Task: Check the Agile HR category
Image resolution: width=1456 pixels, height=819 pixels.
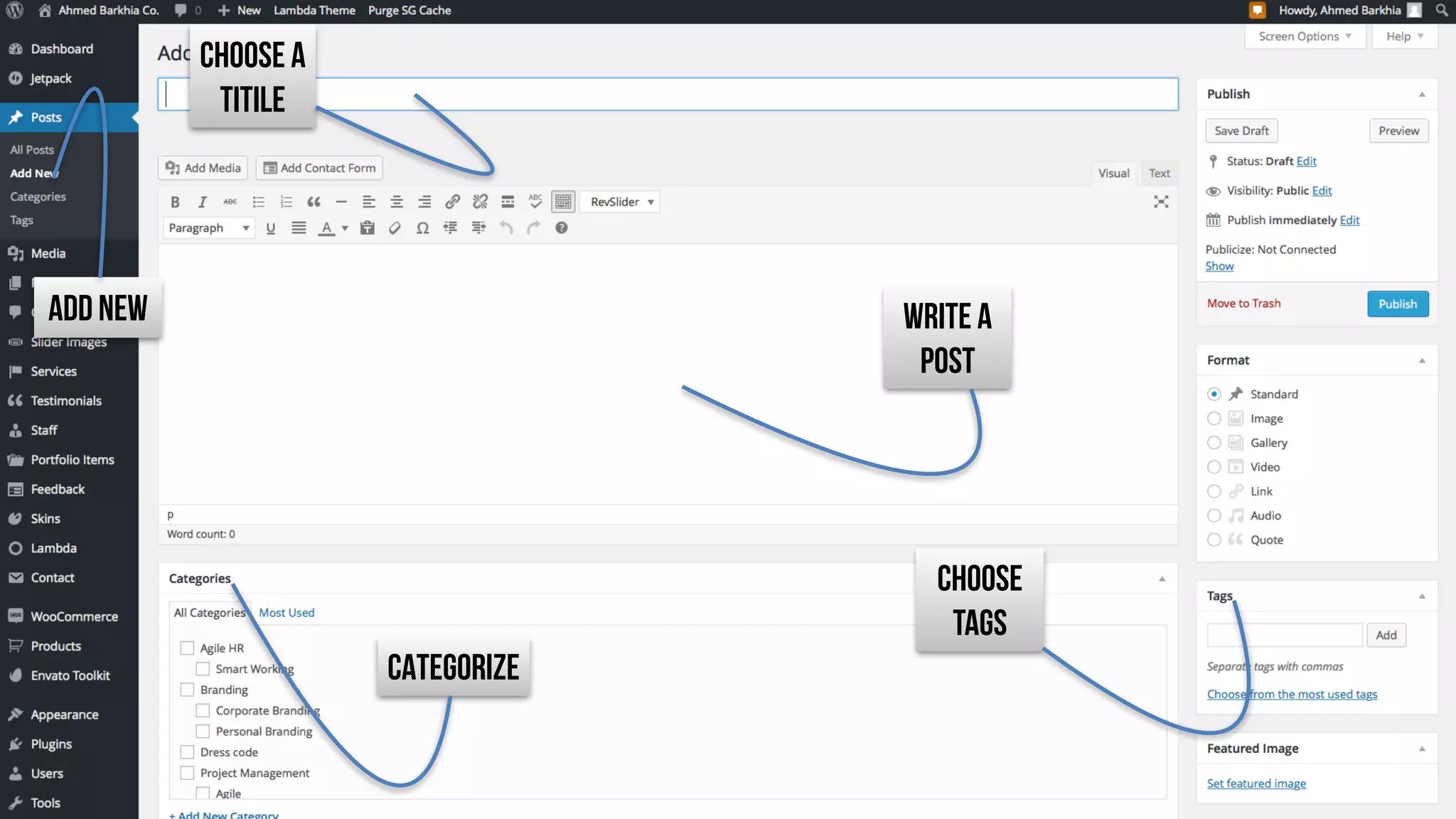Action: click(187, 648)
